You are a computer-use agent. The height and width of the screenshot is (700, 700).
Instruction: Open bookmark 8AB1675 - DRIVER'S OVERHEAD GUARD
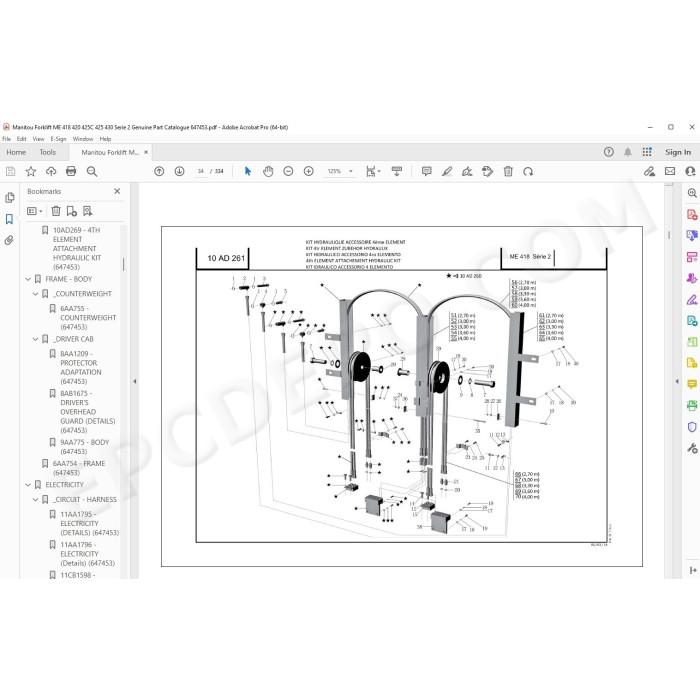tap(88, 412)
